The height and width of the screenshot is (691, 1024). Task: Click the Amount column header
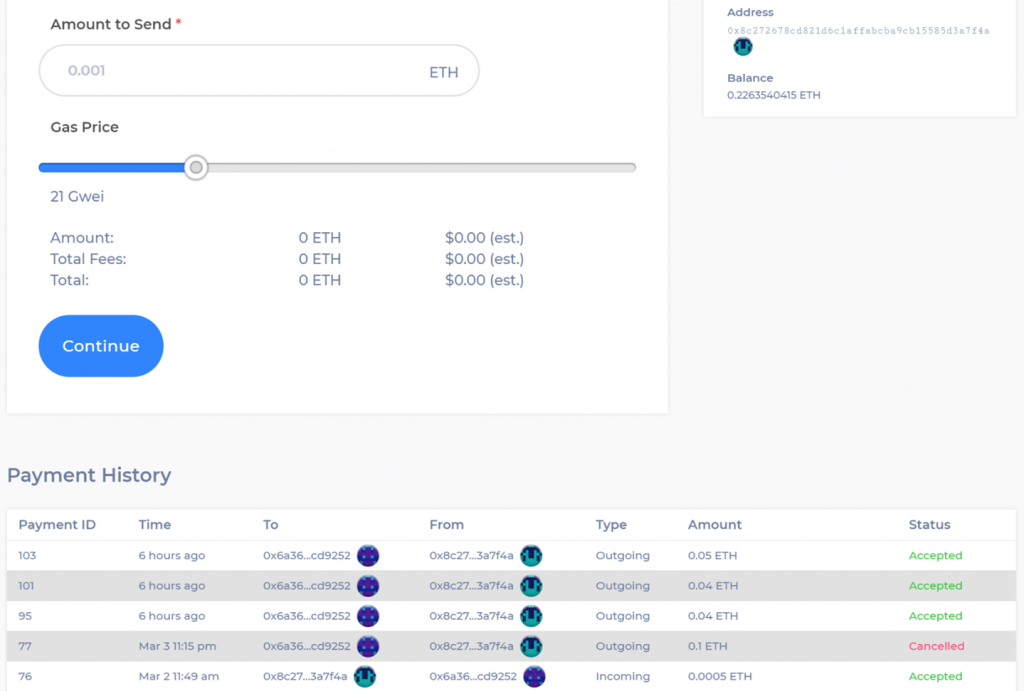click(x=714, y=525)
